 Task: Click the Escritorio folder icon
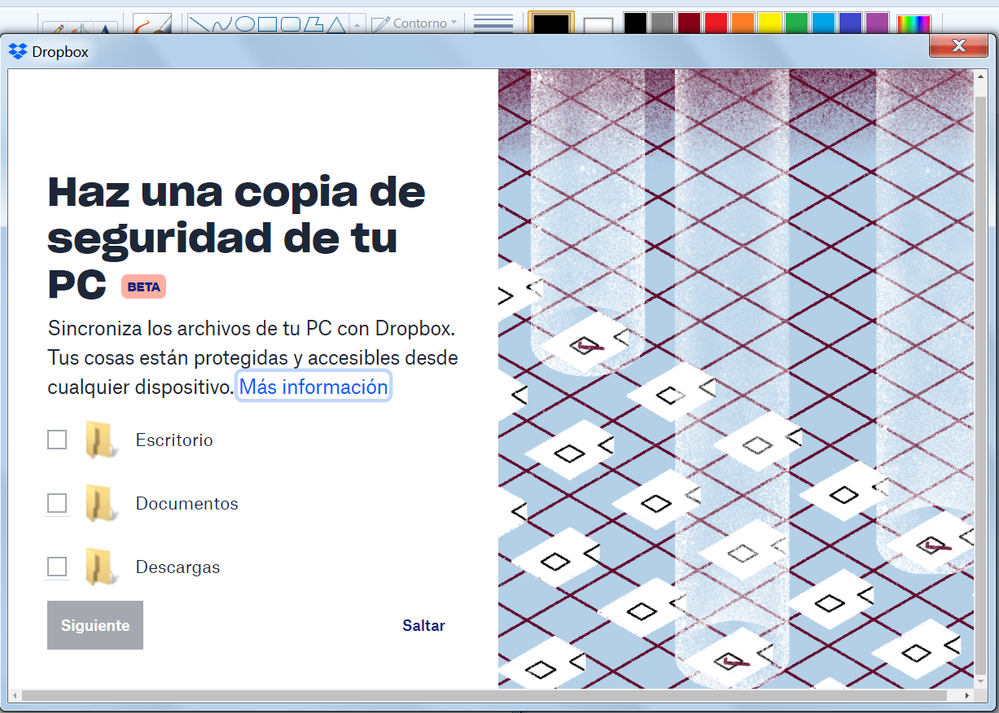100,440
